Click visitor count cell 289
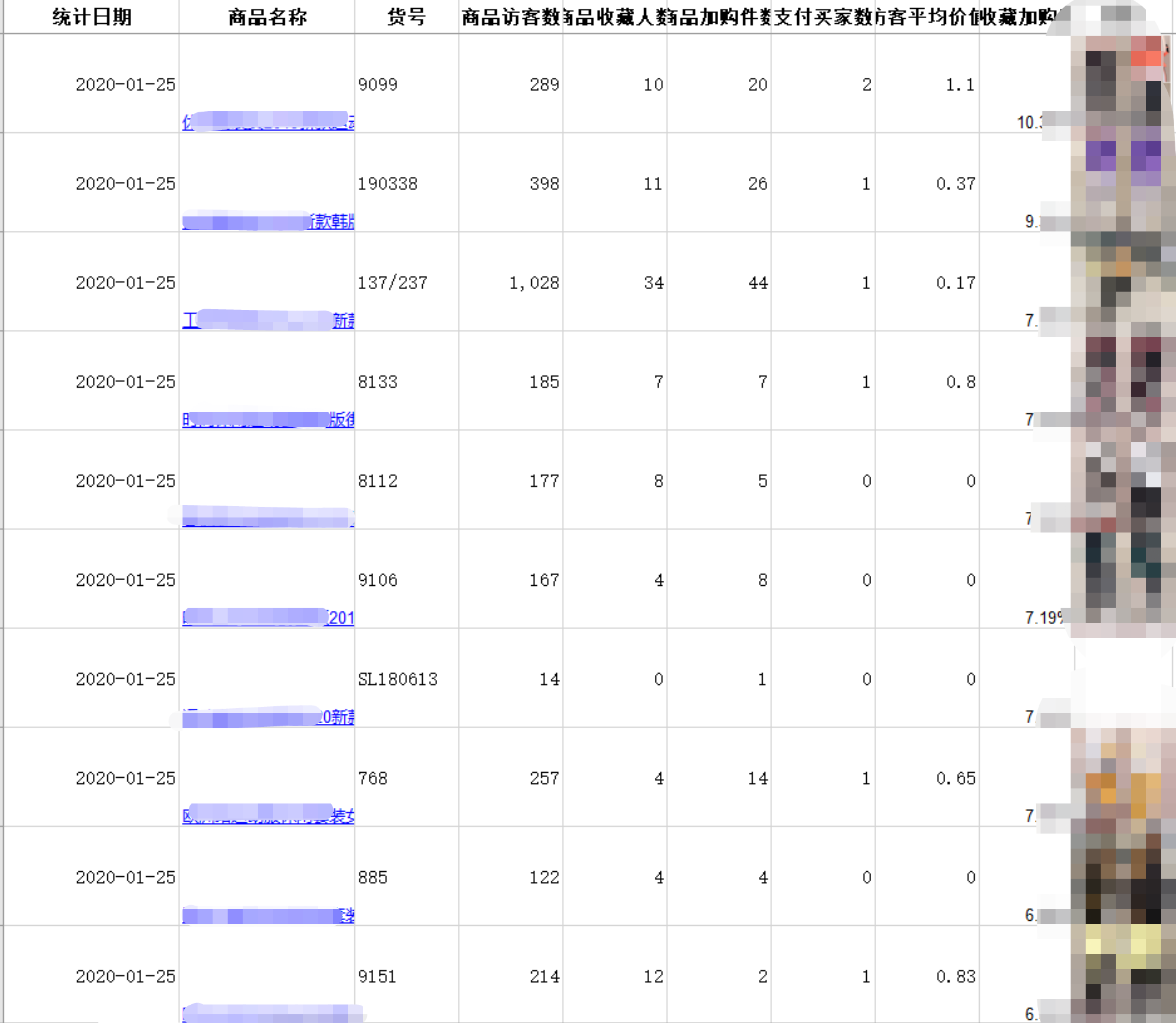 click(511, 84)
